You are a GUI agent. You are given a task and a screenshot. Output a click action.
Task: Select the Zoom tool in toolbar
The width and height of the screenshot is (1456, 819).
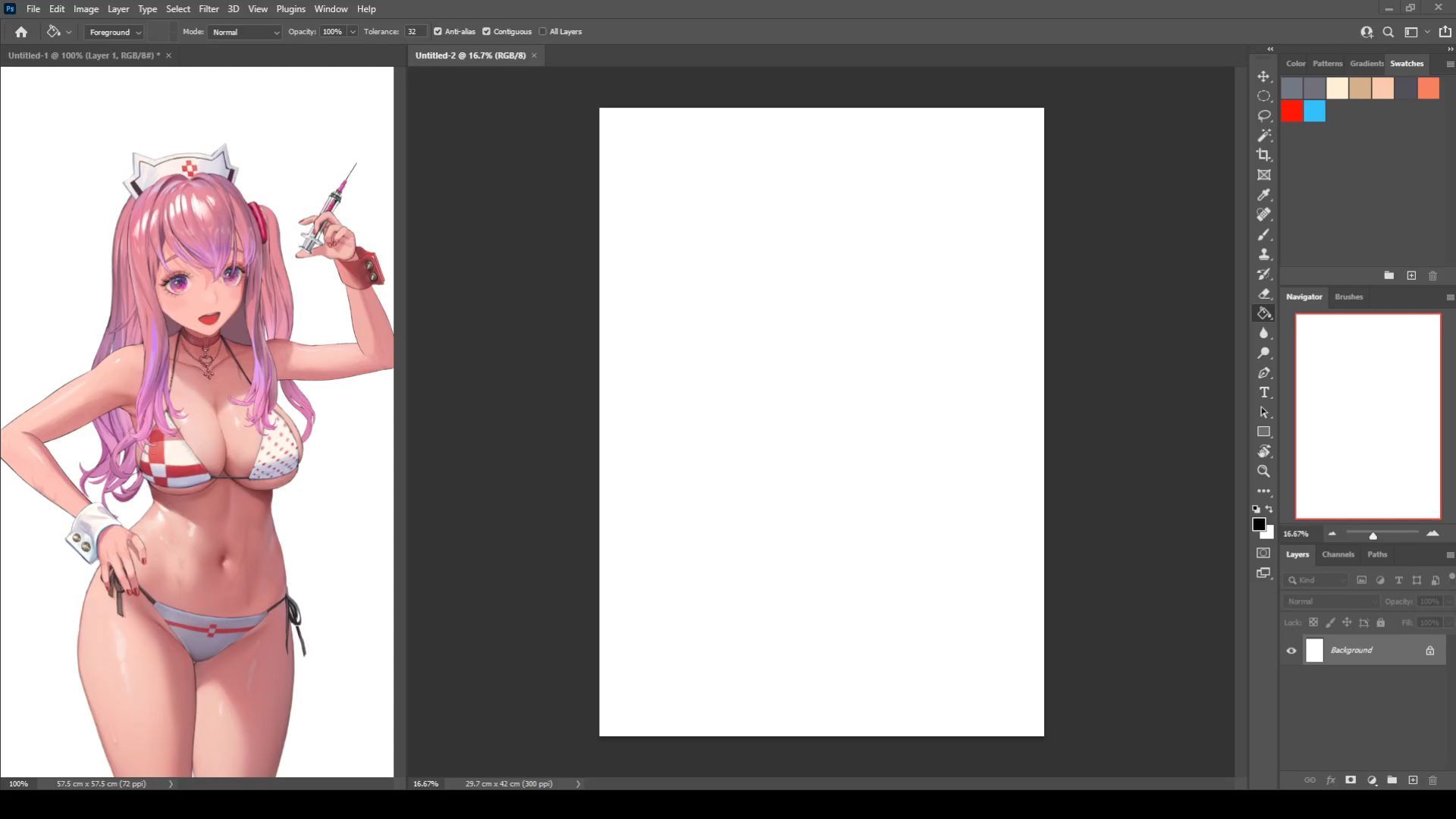pos(1263,472)
